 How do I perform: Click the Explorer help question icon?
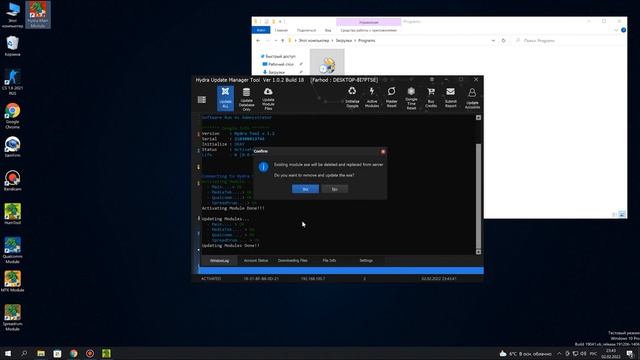[623, 30]
